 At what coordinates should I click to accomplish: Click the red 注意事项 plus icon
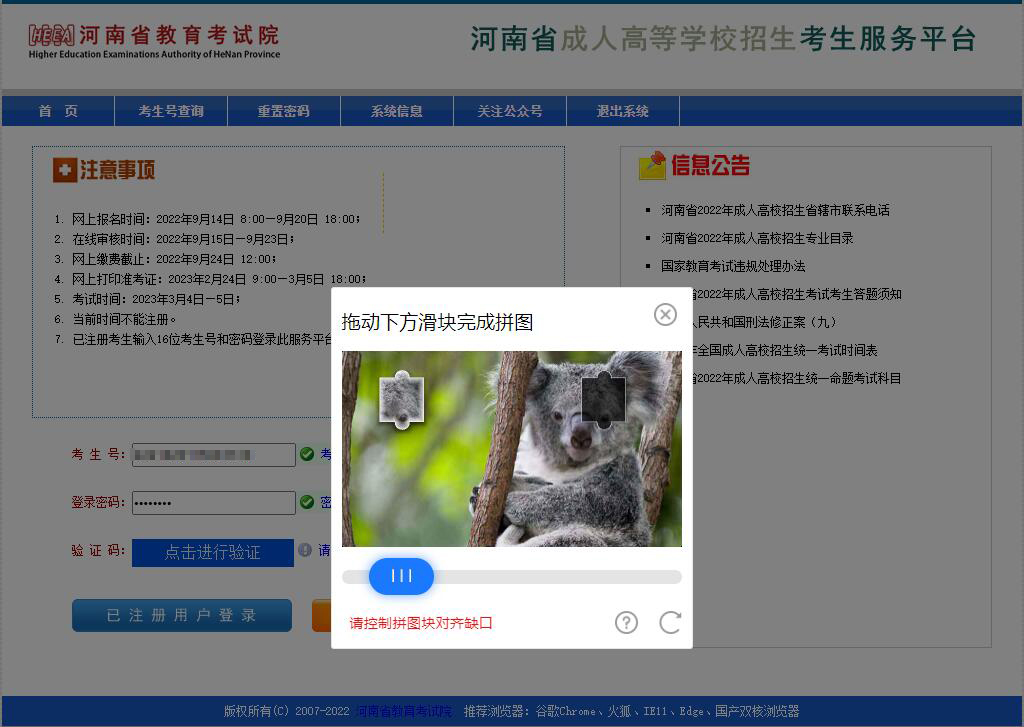click(x=65, y=170)
